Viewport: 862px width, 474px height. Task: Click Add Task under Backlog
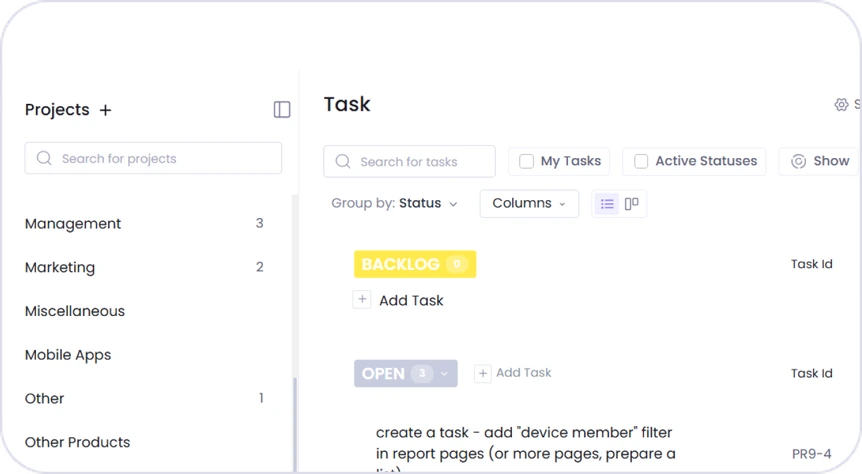tap(411, 300)
